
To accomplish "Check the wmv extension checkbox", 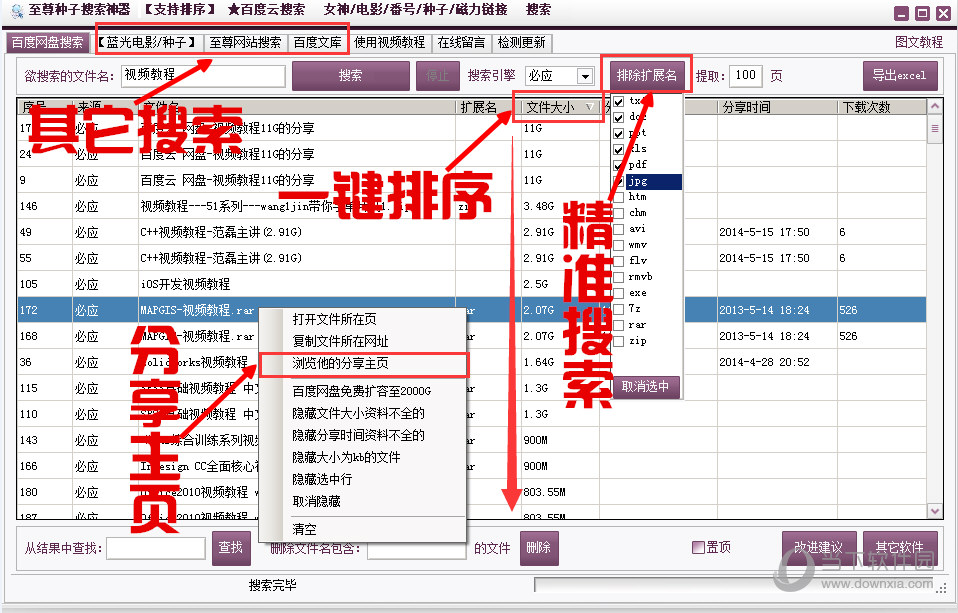I will (619, 245).
